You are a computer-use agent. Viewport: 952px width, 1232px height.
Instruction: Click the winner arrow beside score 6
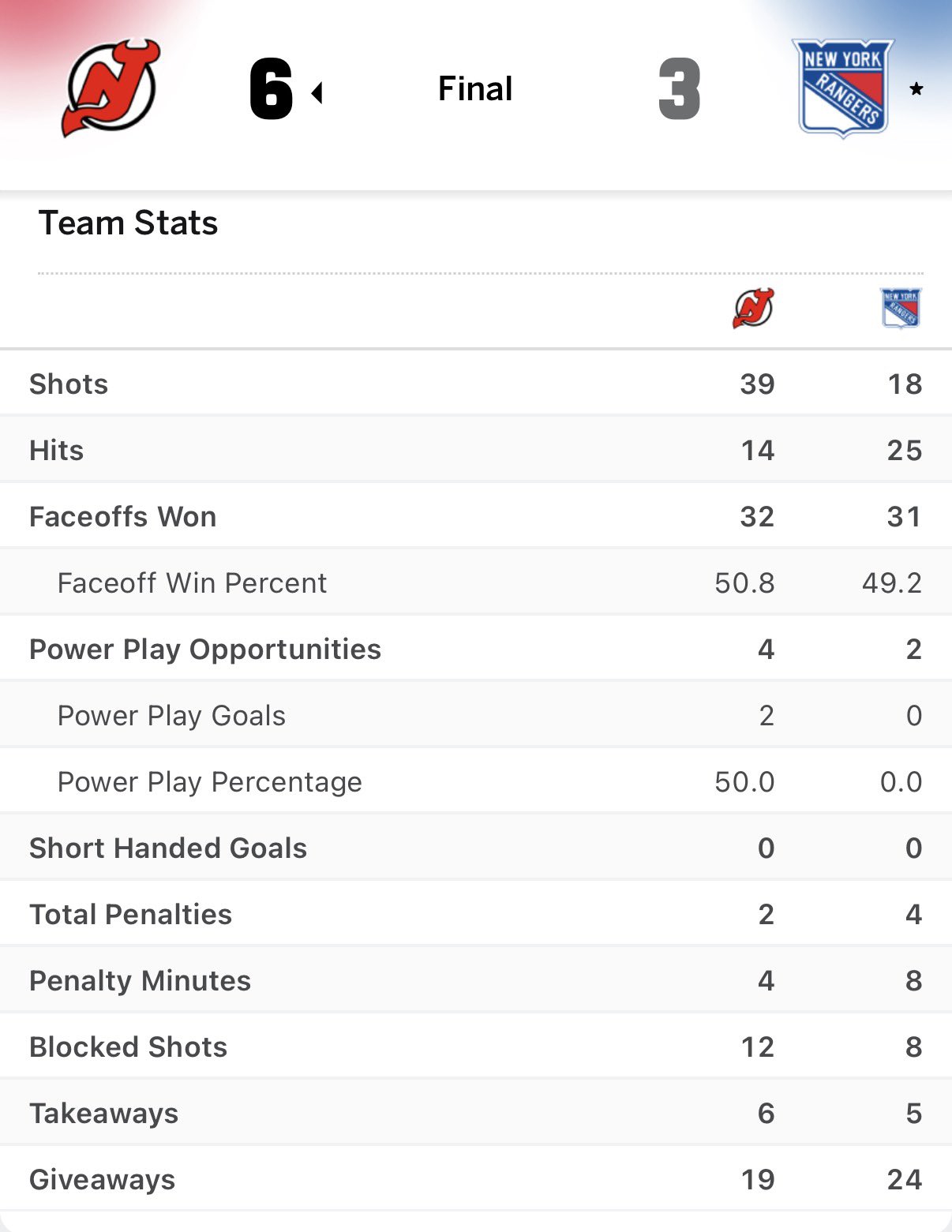pos(317,93)
